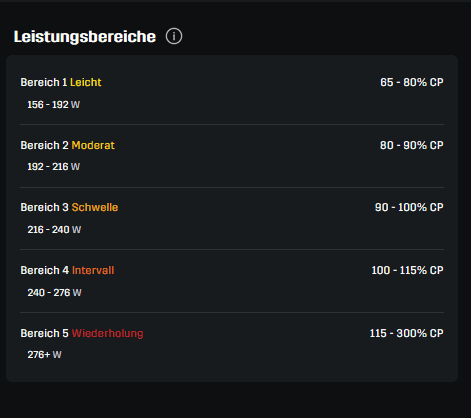
Task: Select the 156 - 192 W range
Action: [54, 105]
